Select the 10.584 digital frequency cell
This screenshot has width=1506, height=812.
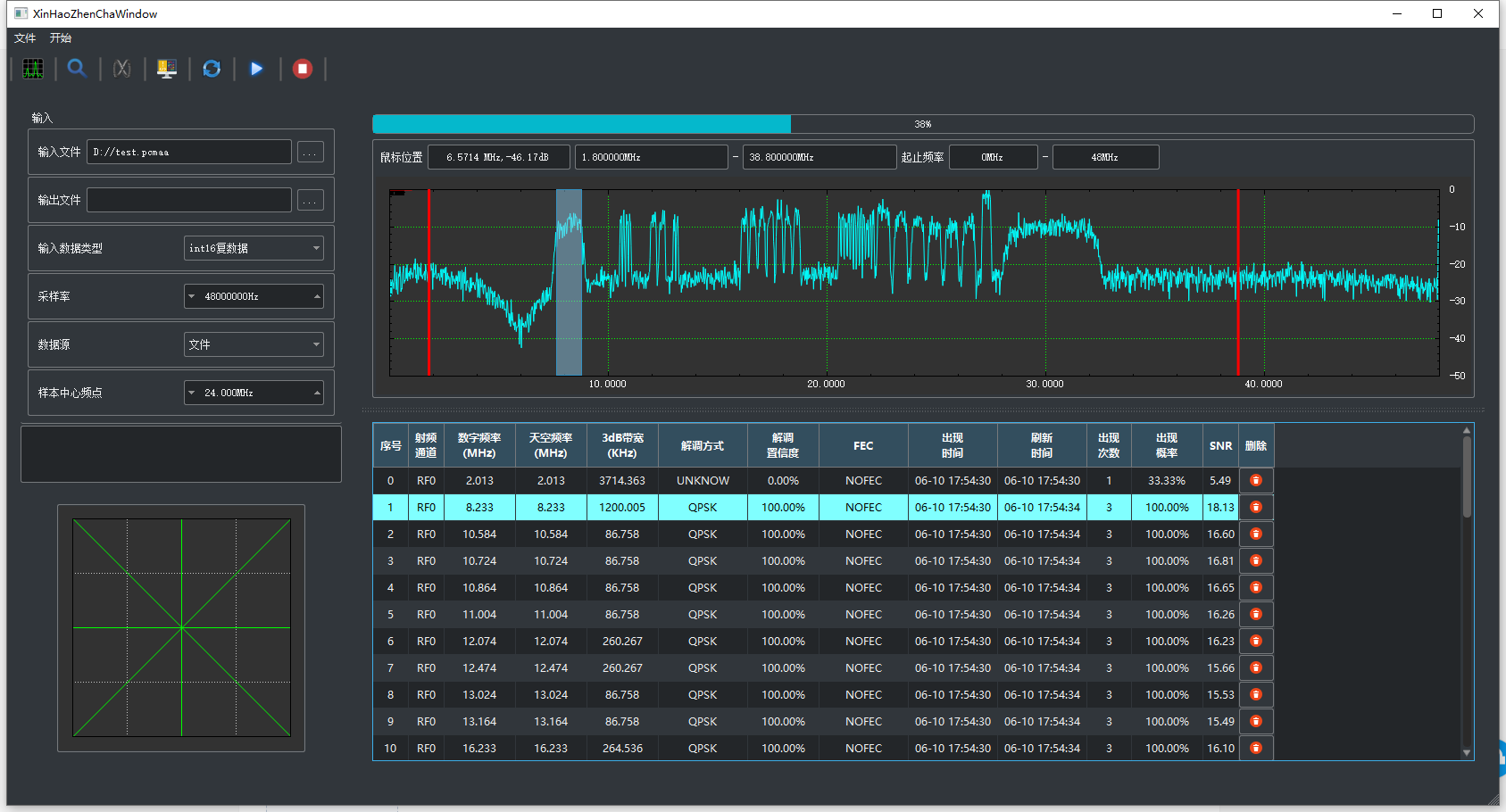pyautogui.click(x=479, y=534)
